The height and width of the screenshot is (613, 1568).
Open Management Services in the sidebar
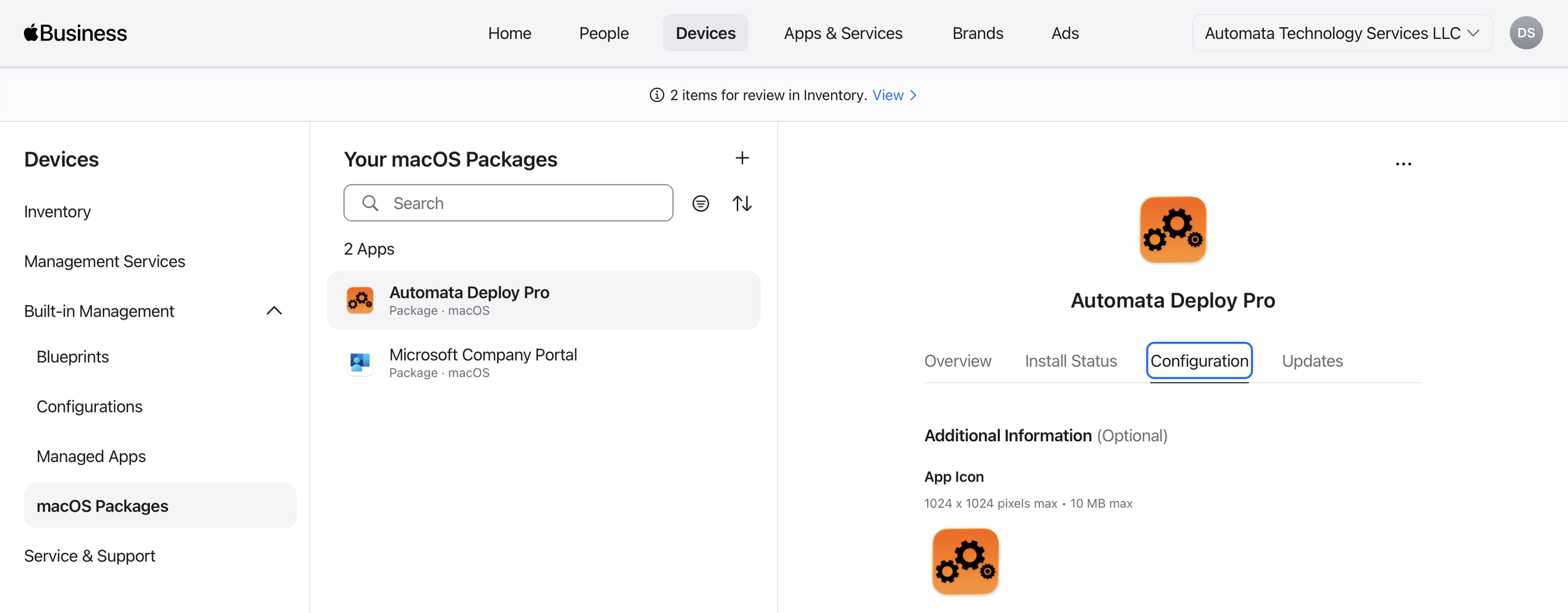(105, 261)
